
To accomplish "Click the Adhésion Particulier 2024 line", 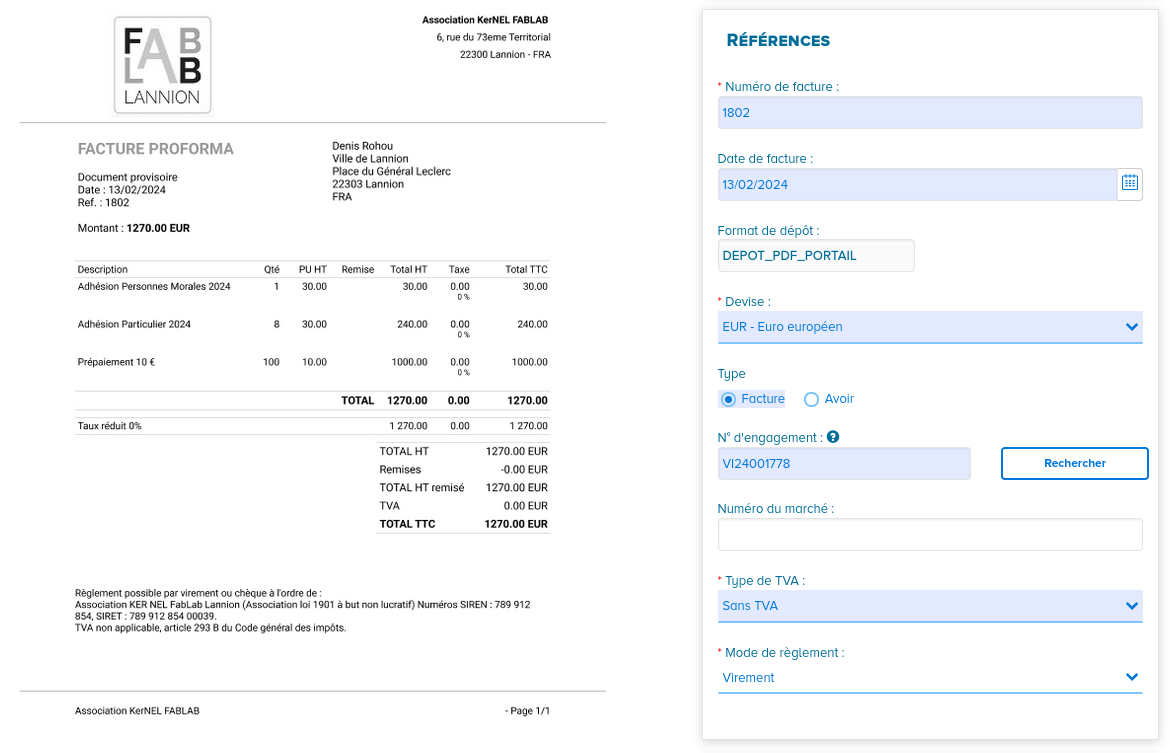I will (134, 324).
